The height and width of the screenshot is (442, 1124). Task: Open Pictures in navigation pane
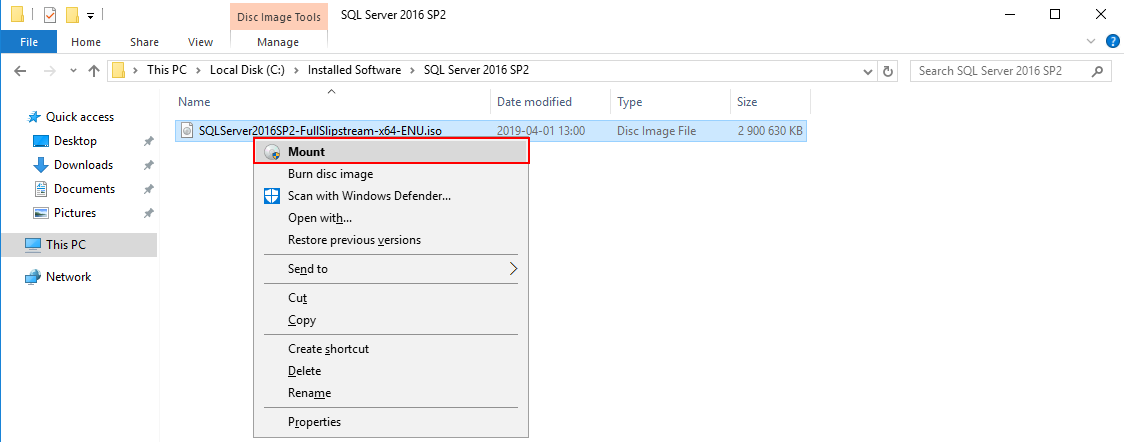pos(75,213)
